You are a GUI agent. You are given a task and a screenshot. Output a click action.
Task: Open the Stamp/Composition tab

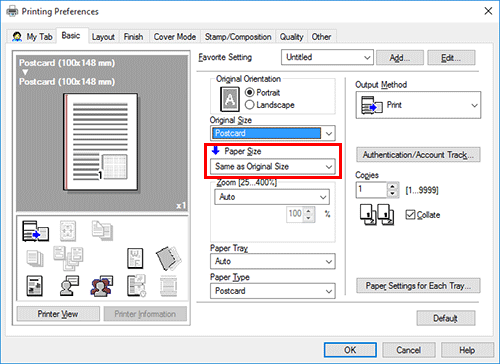(238, 37)
